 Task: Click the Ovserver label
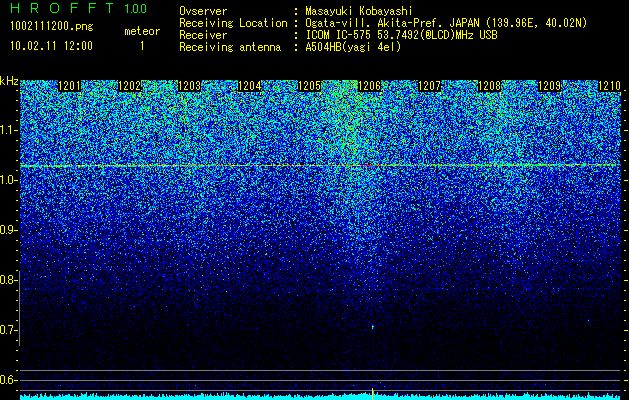(x=203, y=11)
